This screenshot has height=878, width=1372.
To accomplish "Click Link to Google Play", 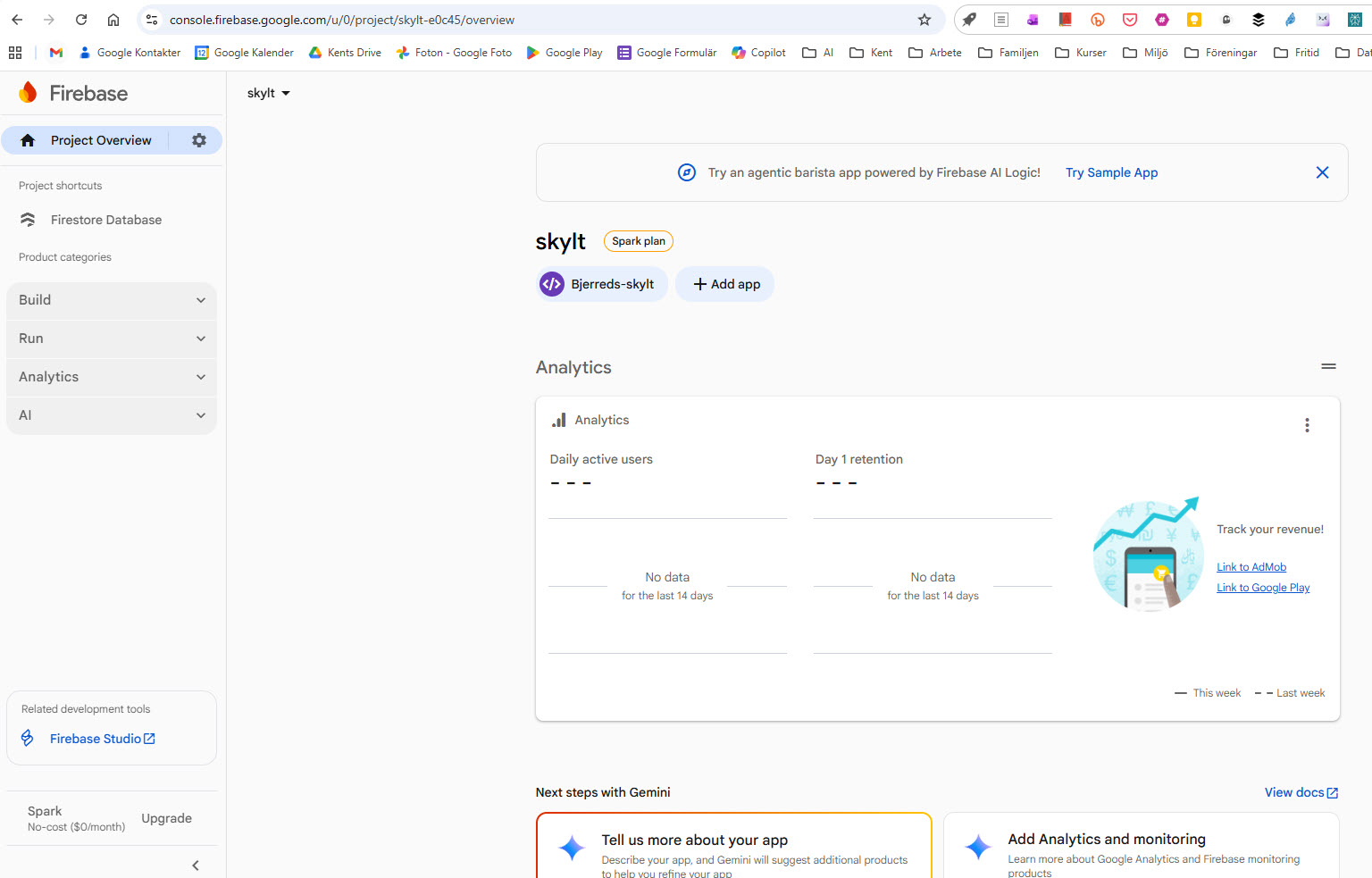I will (1263, 588).
